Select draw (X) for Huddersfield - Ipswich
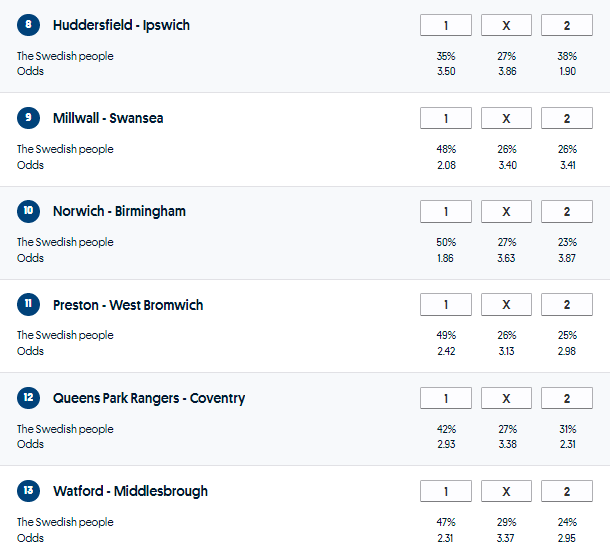The width and height of the screenshot is (610, 559). click(506, 25)
